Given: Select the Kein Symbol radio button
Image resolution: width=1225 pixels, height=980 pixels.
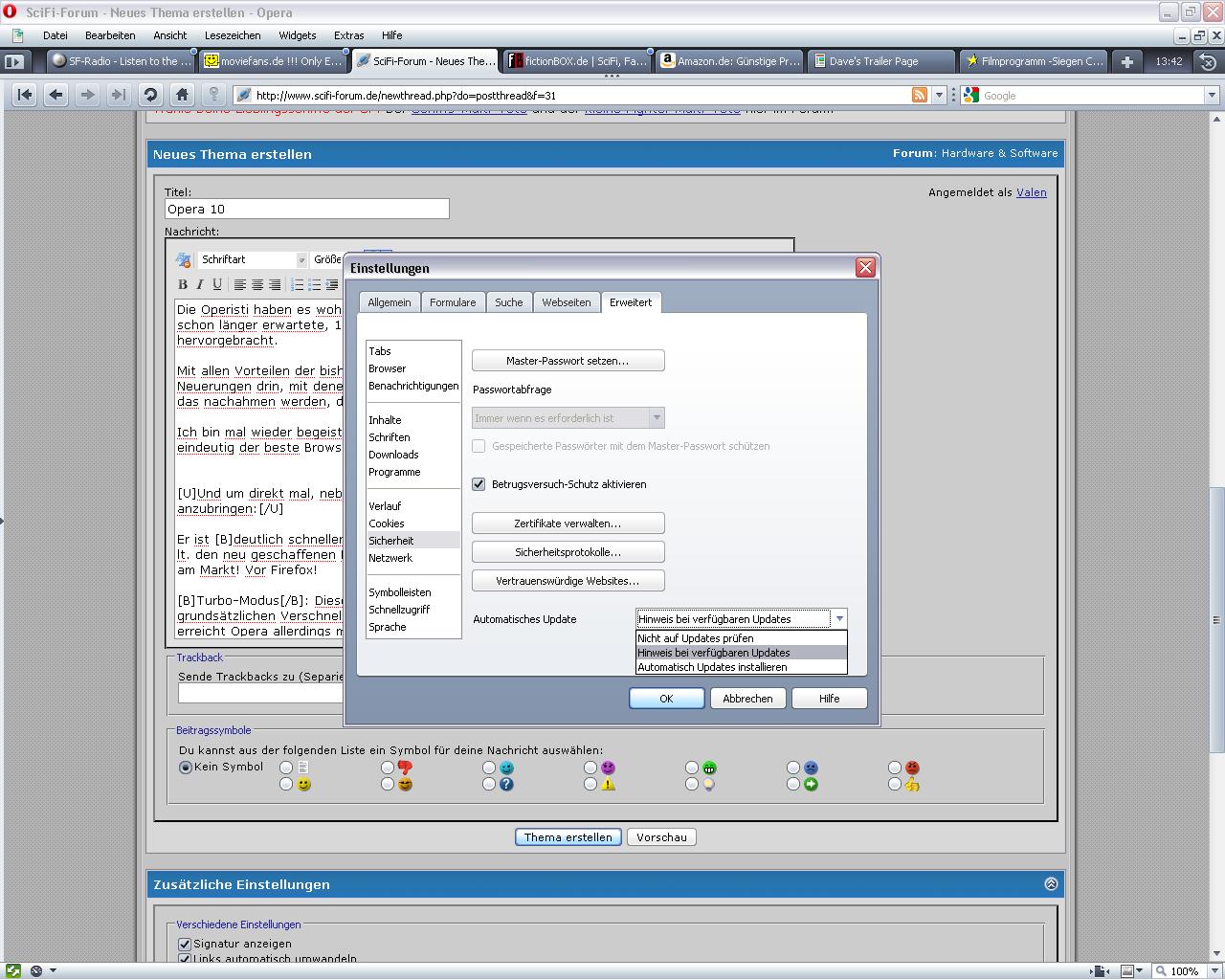Looking at the screenshot, I should 186,768.
